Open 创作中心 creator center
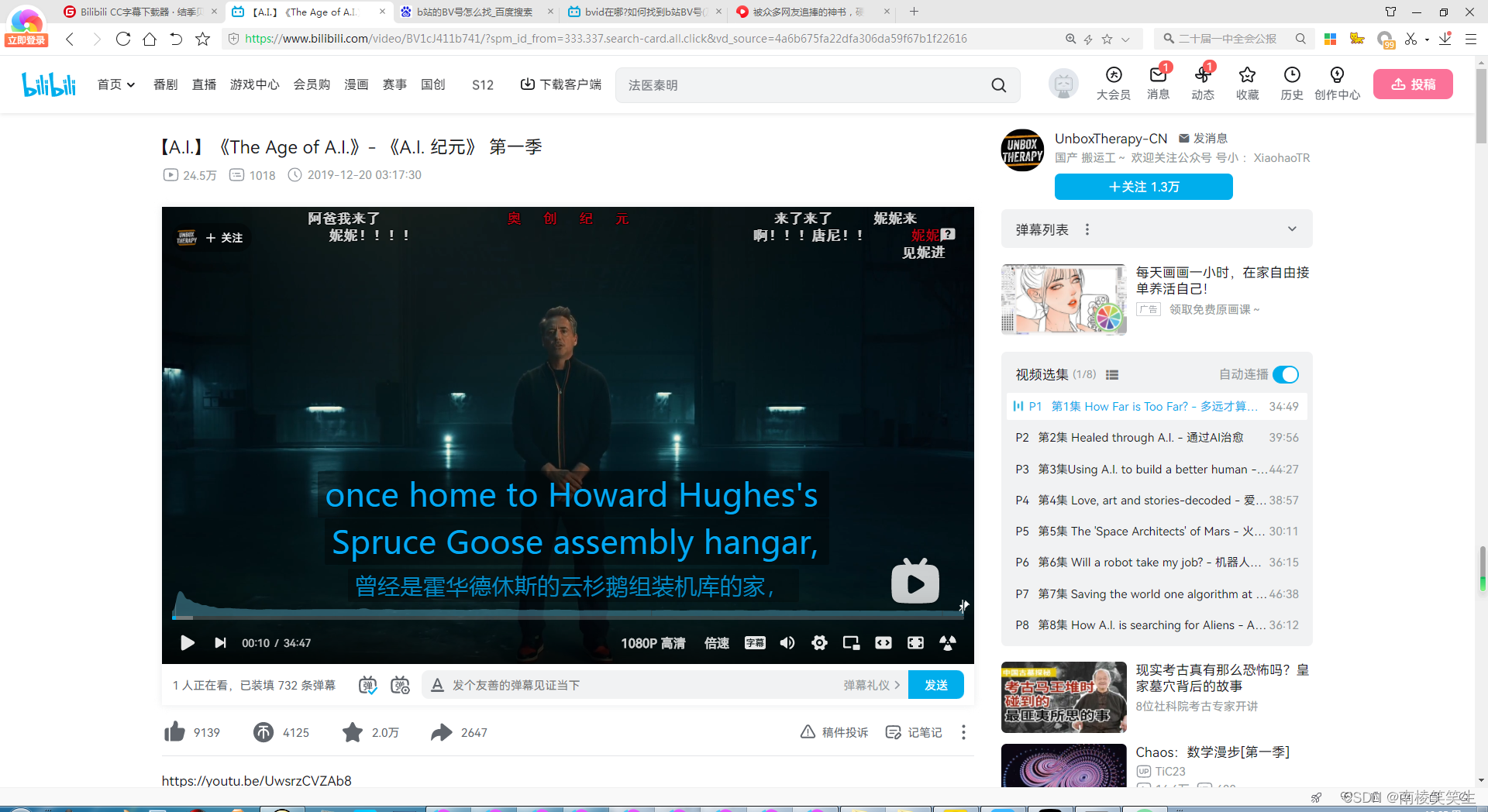The width and height of the screenshot is (1488, 812). pos(1337,84)
